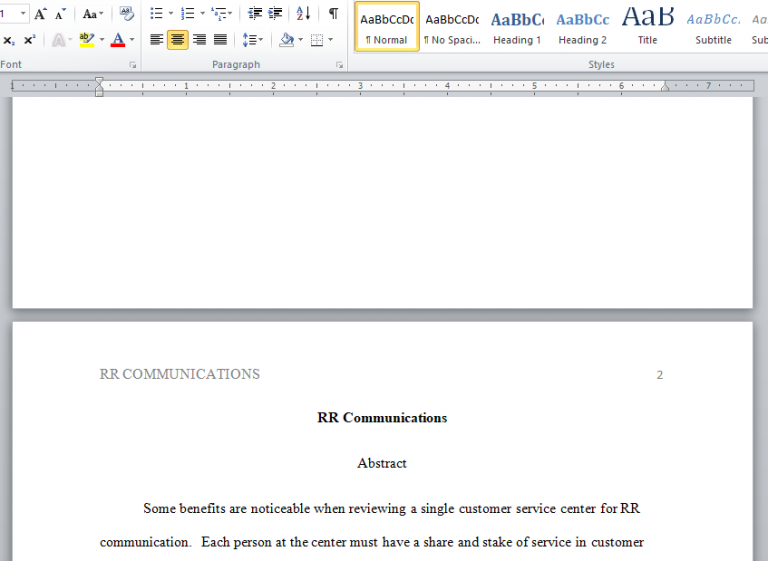
Task: Increase the paragraph indent
Action: (275, 14)
